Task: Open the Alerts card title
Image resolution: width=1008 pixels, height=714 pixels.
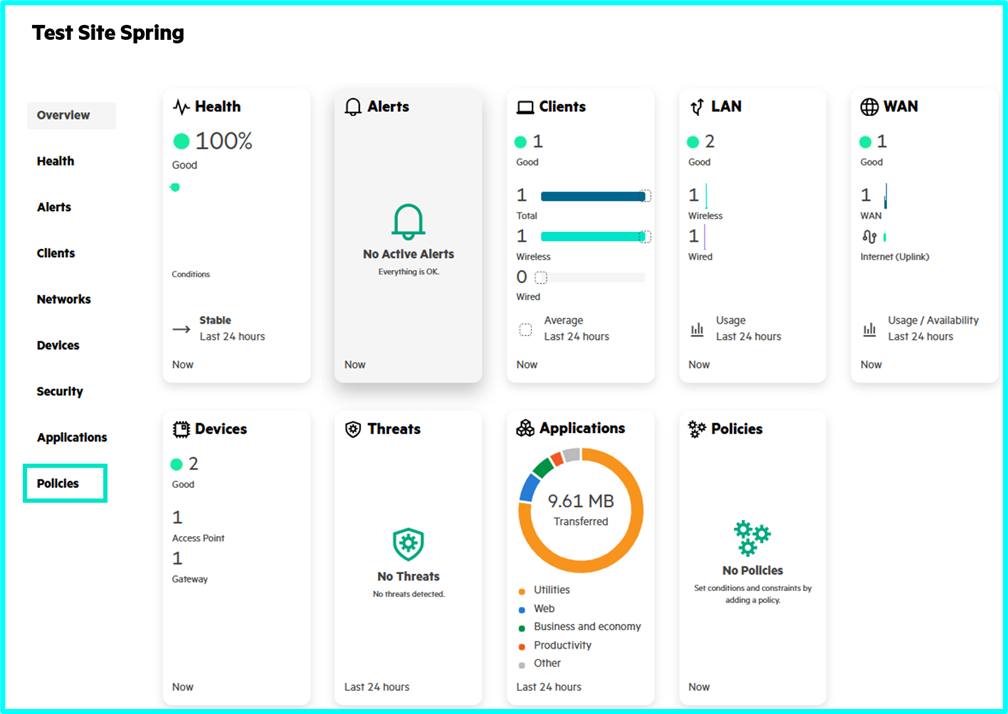Action: 388,107
